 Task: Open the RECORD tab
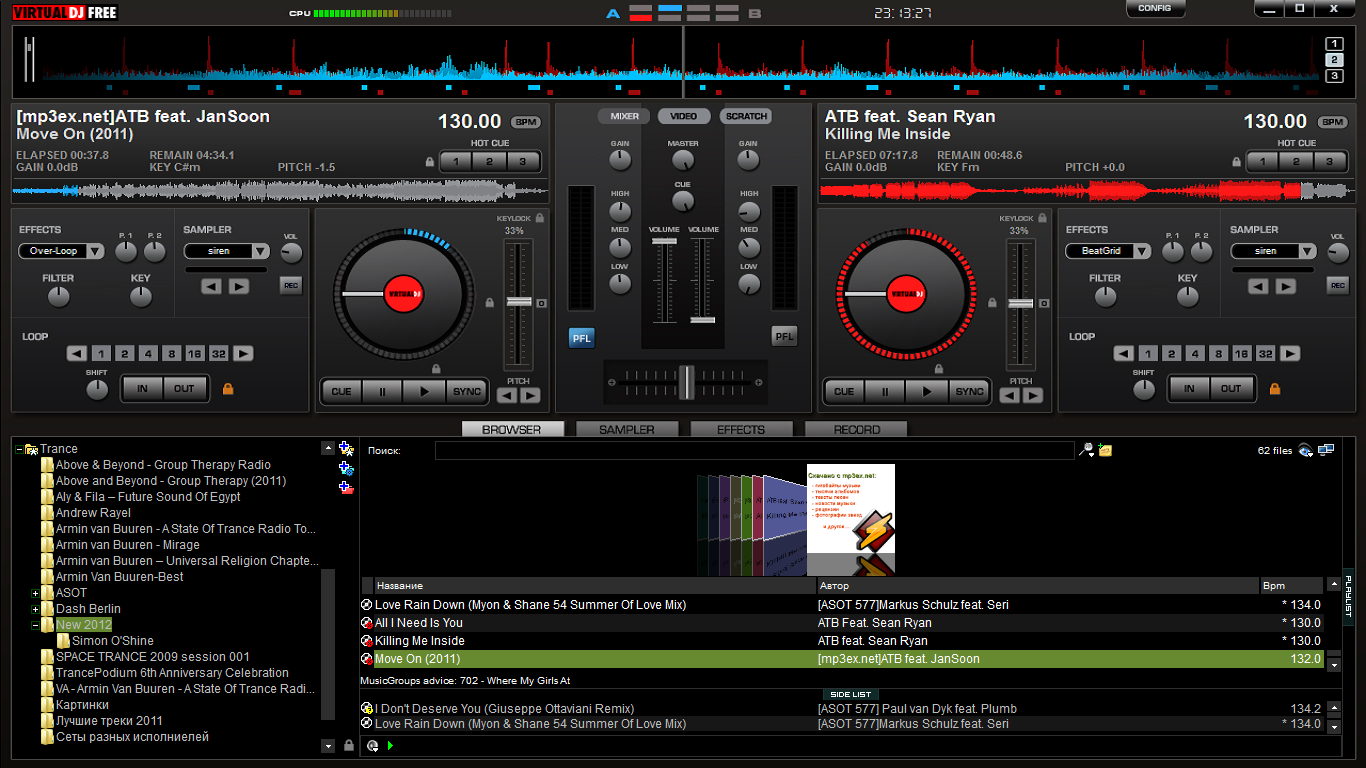pyautogui.click(x=857, y=429)
